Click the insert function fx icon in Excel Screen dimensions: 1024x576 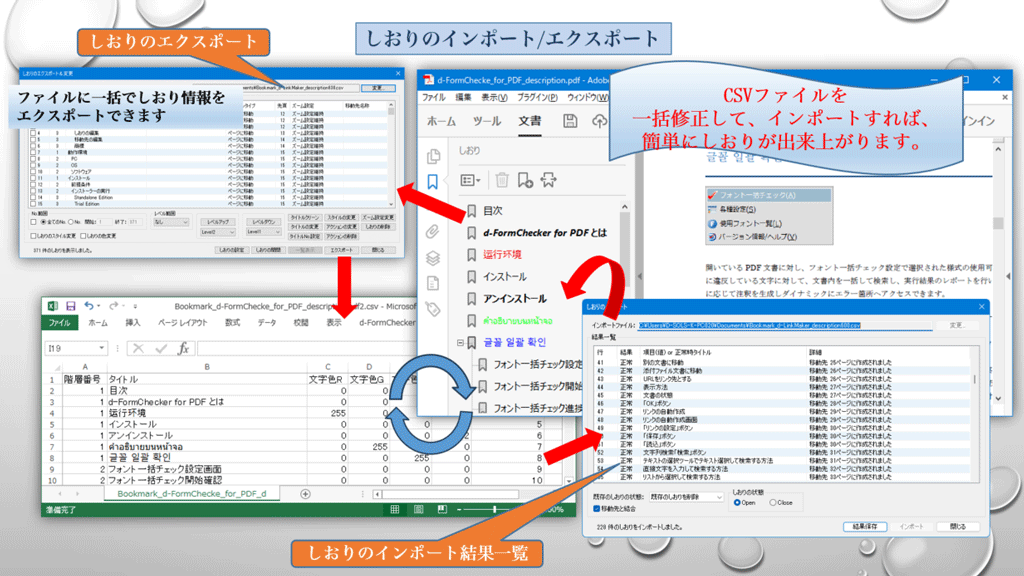point(183,348)
